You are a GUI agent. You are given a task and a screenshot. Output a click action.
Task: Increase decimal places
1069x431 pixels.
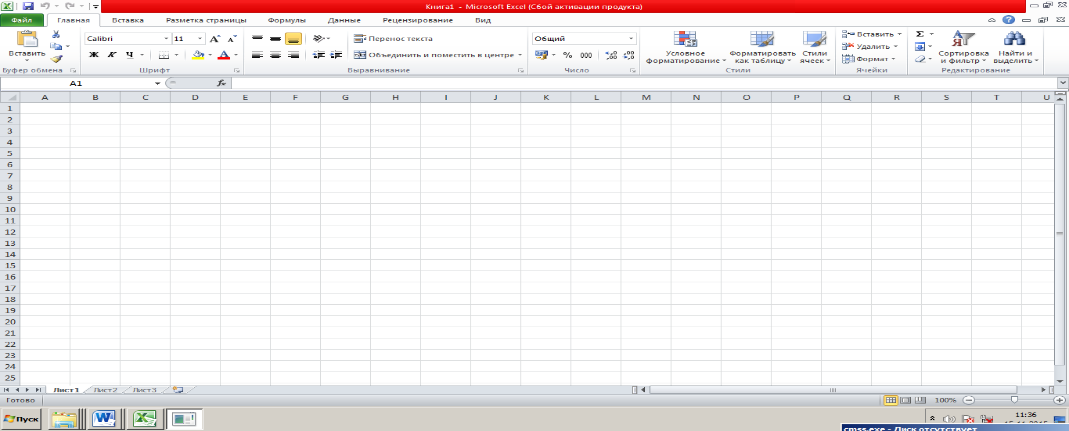click(611, 55)
